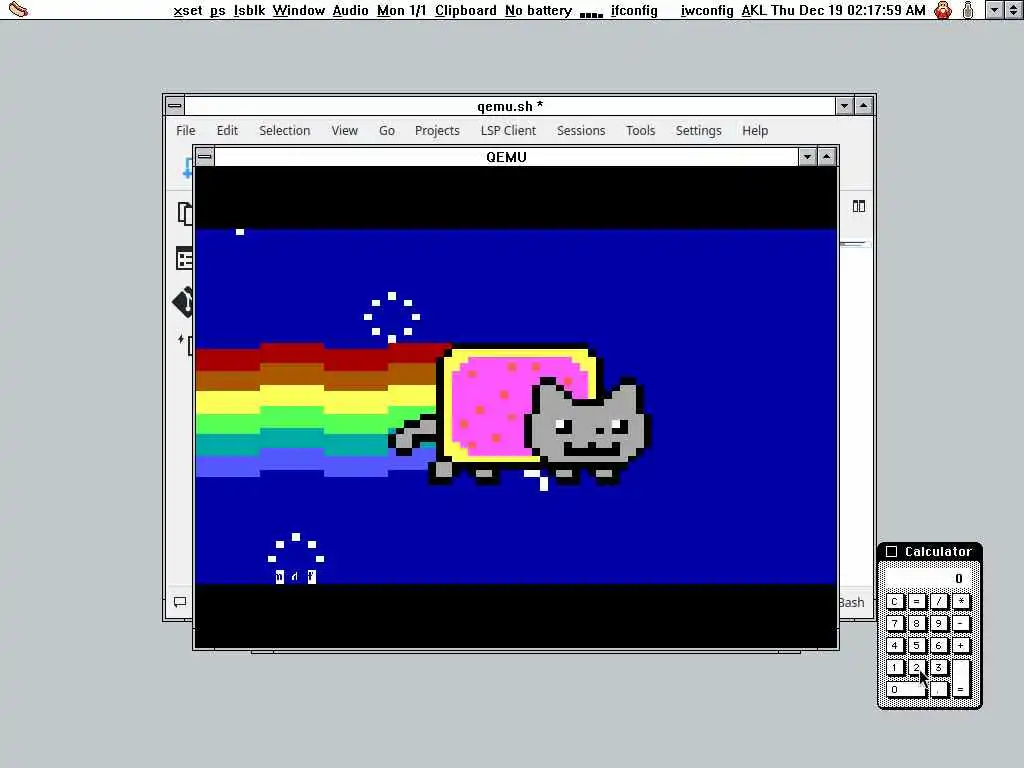The image size is (1024, 768).
Task: Click the Calculator title bar close box
Action: click(891, 551)
